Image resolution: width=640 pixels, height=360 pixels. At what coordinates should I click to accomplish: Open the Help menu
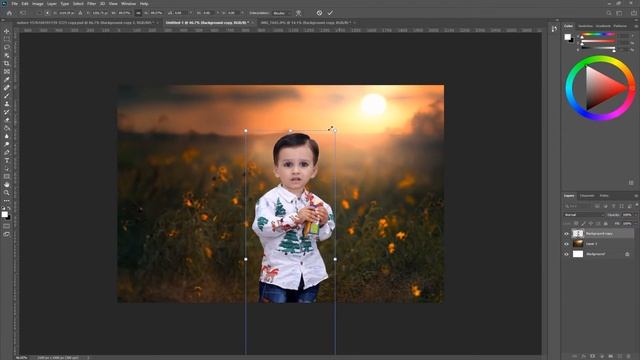(144, 4)
